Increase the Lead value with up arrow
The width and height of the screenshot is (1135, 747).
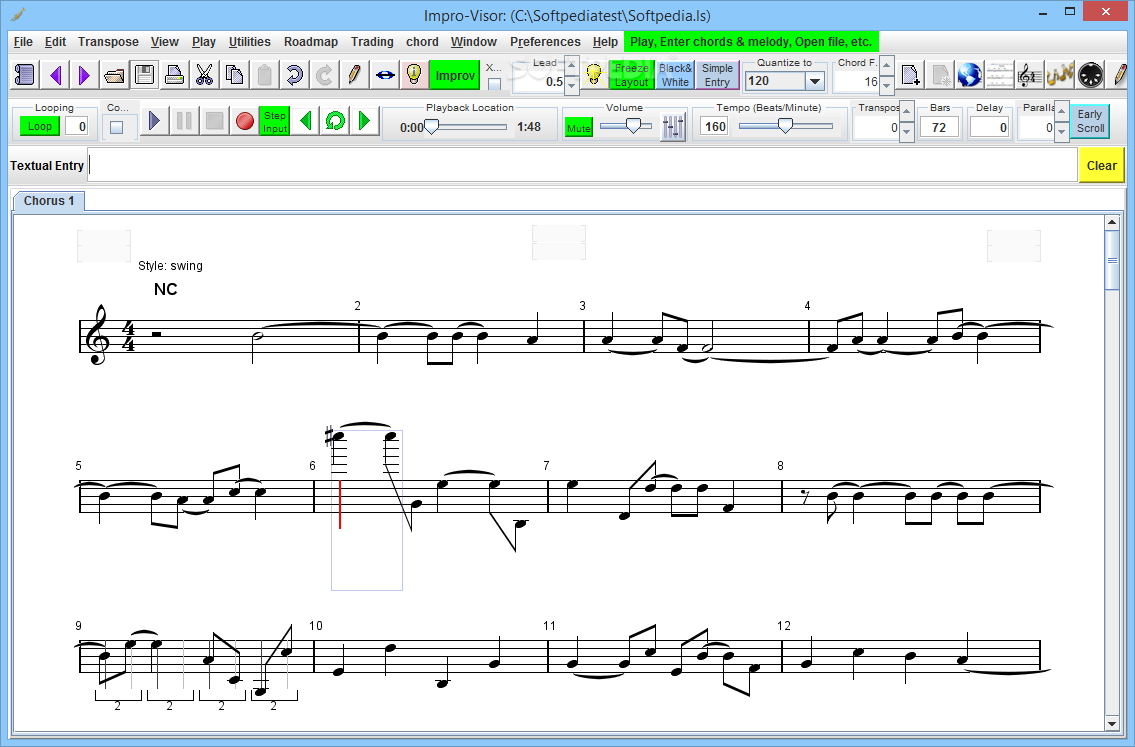pos(572,67)
